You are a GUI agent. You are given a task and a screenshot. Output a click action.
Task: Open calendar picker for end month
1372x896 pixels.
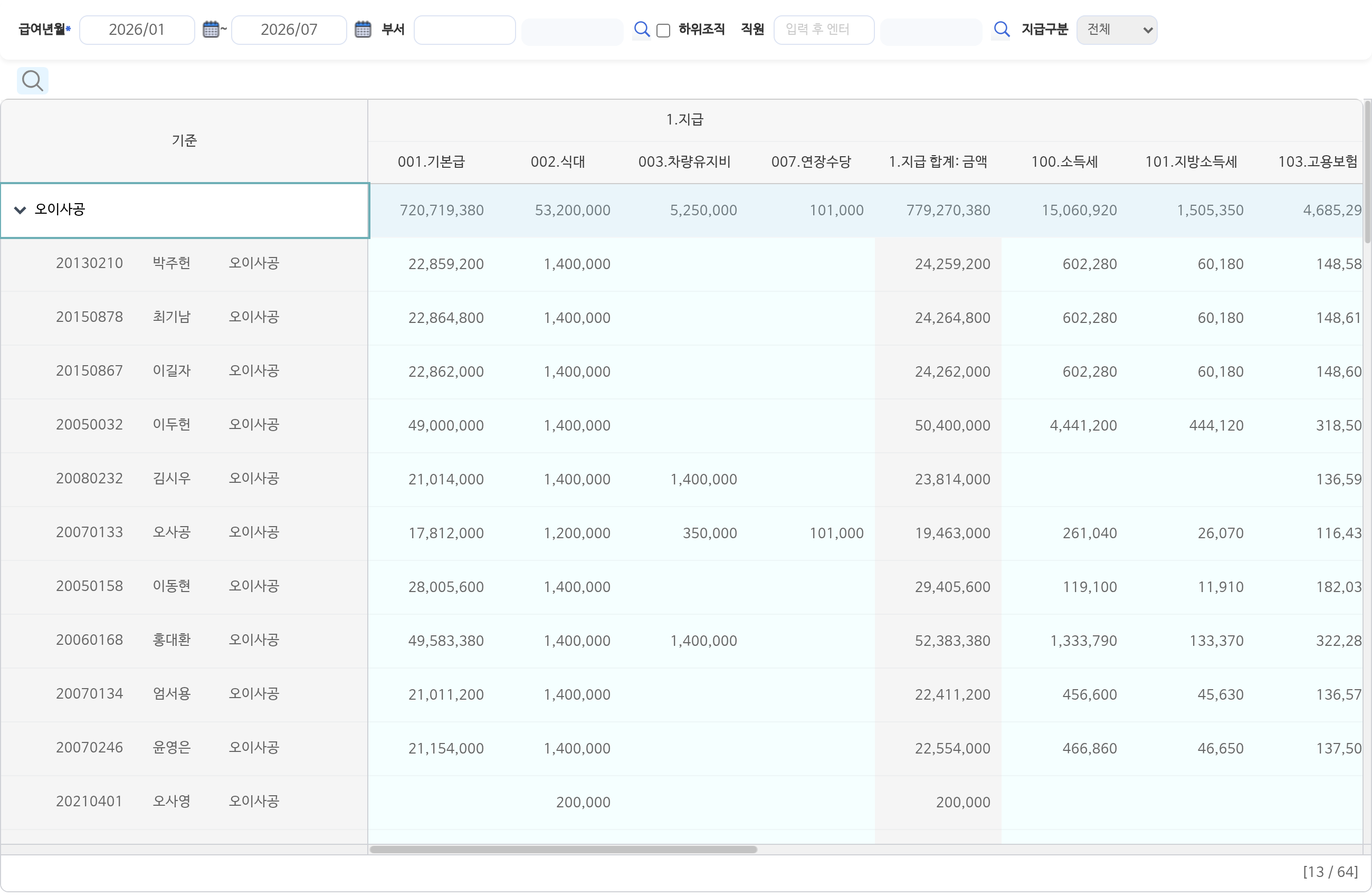[363, 30]
